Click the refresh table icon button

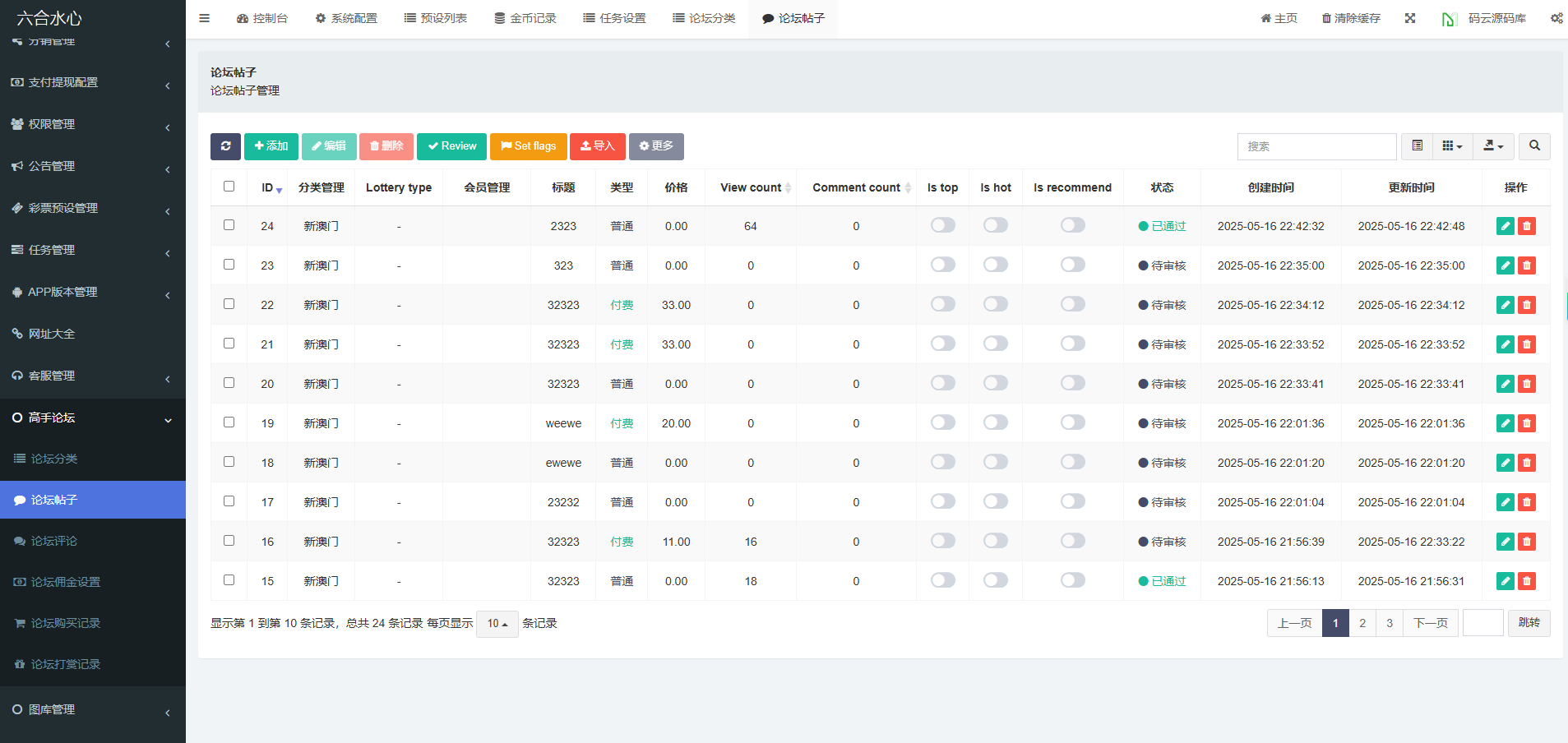click(x=225, y=146)
